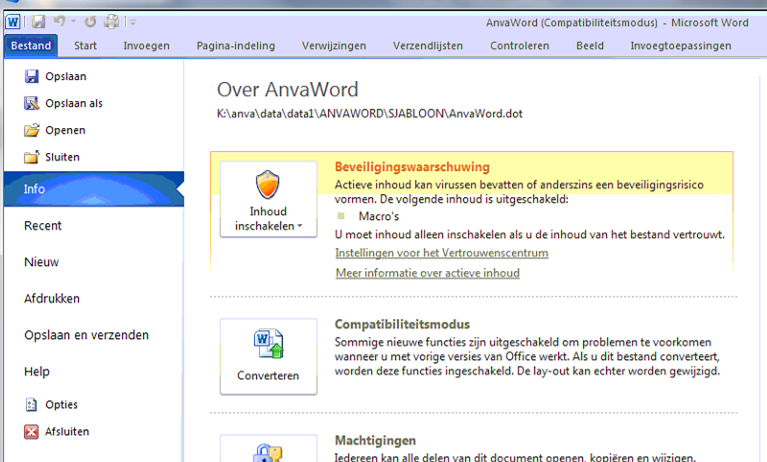
Task: Open the Bestand tab
Action: [x=31, y=46]
